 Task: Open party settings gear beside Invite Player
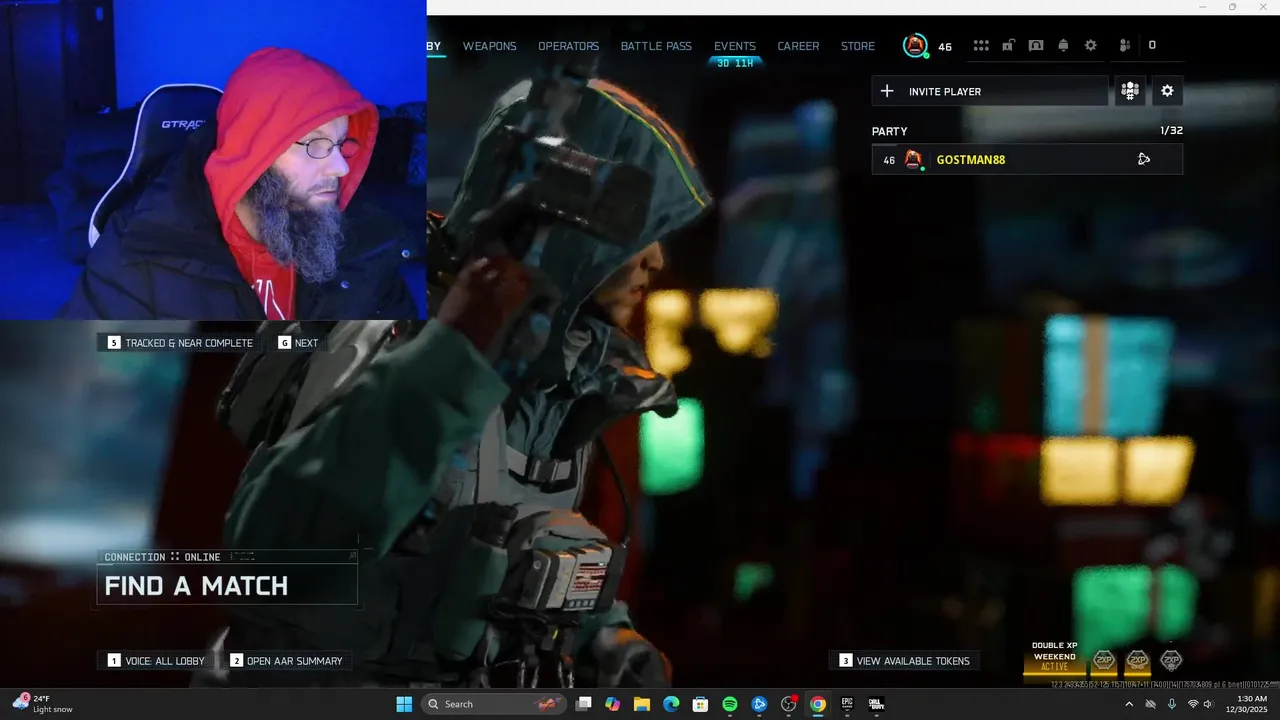point(1167,91)
